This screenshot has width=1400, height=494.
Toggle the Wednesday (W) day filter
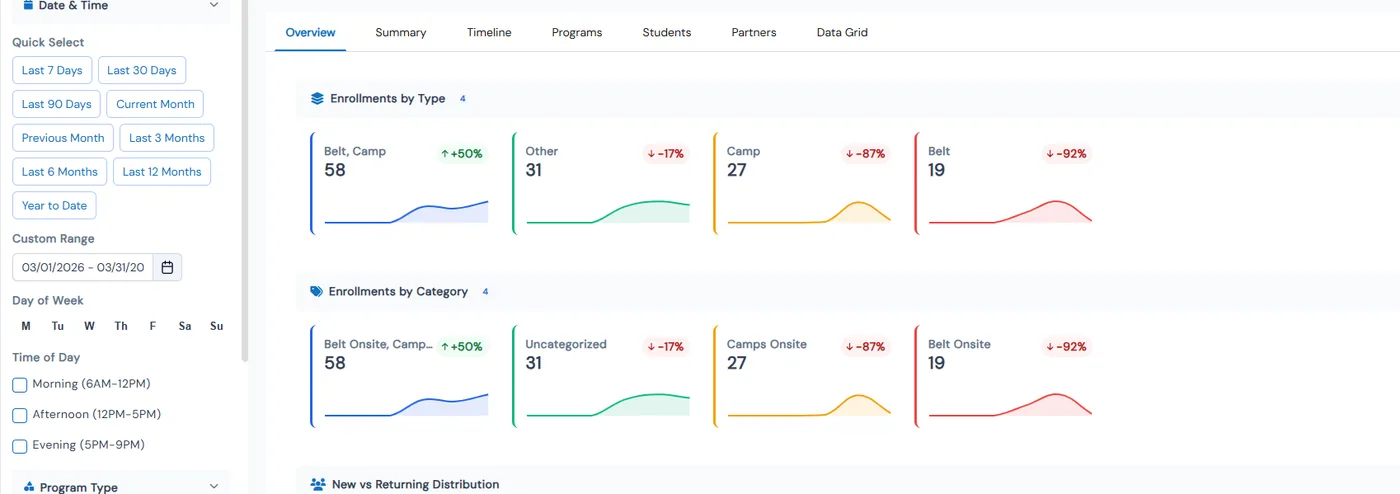(x=89, y=326)
